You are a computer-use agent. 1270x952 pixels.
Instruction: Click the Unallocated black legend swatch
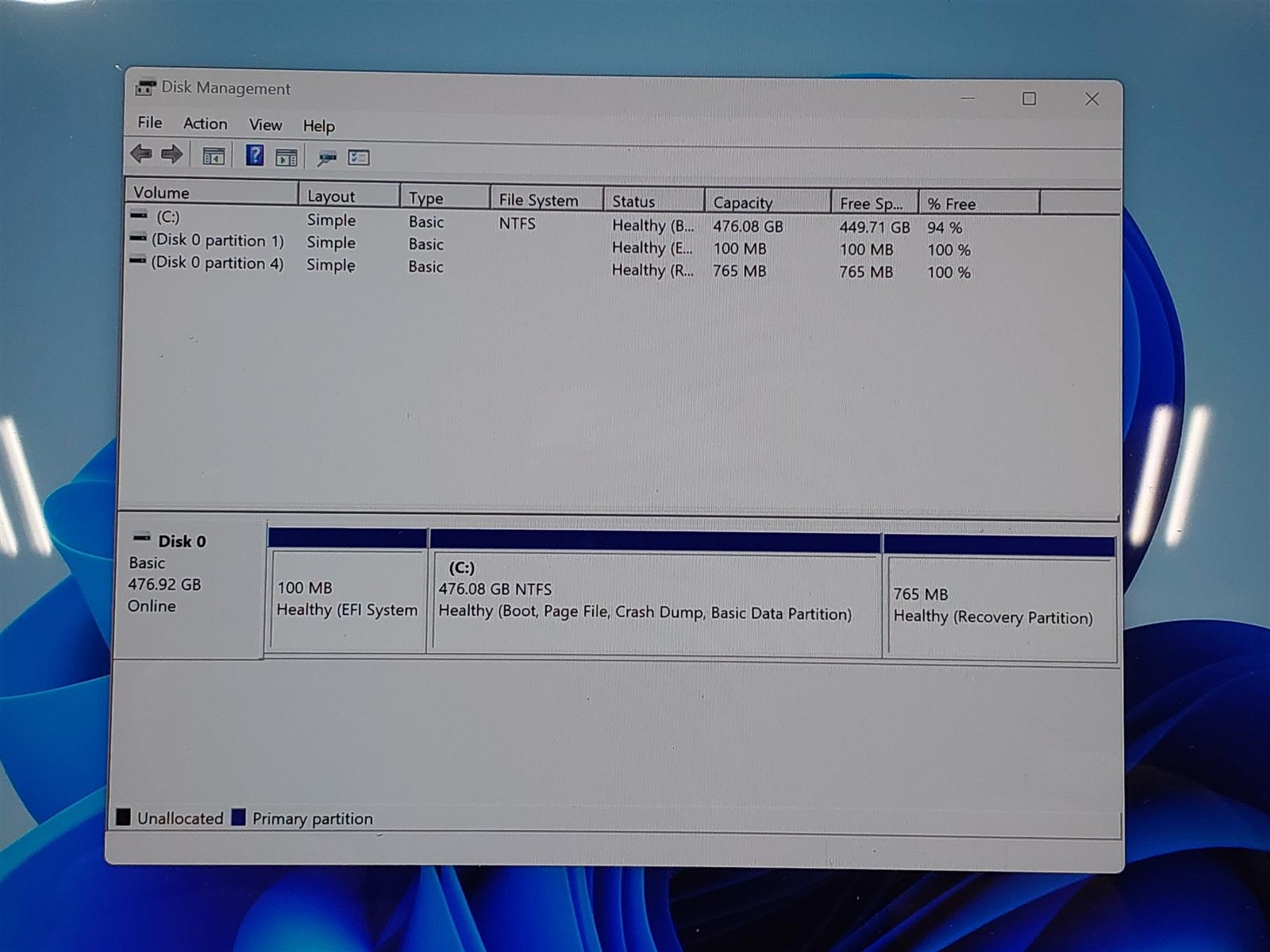tap(123, 816)
